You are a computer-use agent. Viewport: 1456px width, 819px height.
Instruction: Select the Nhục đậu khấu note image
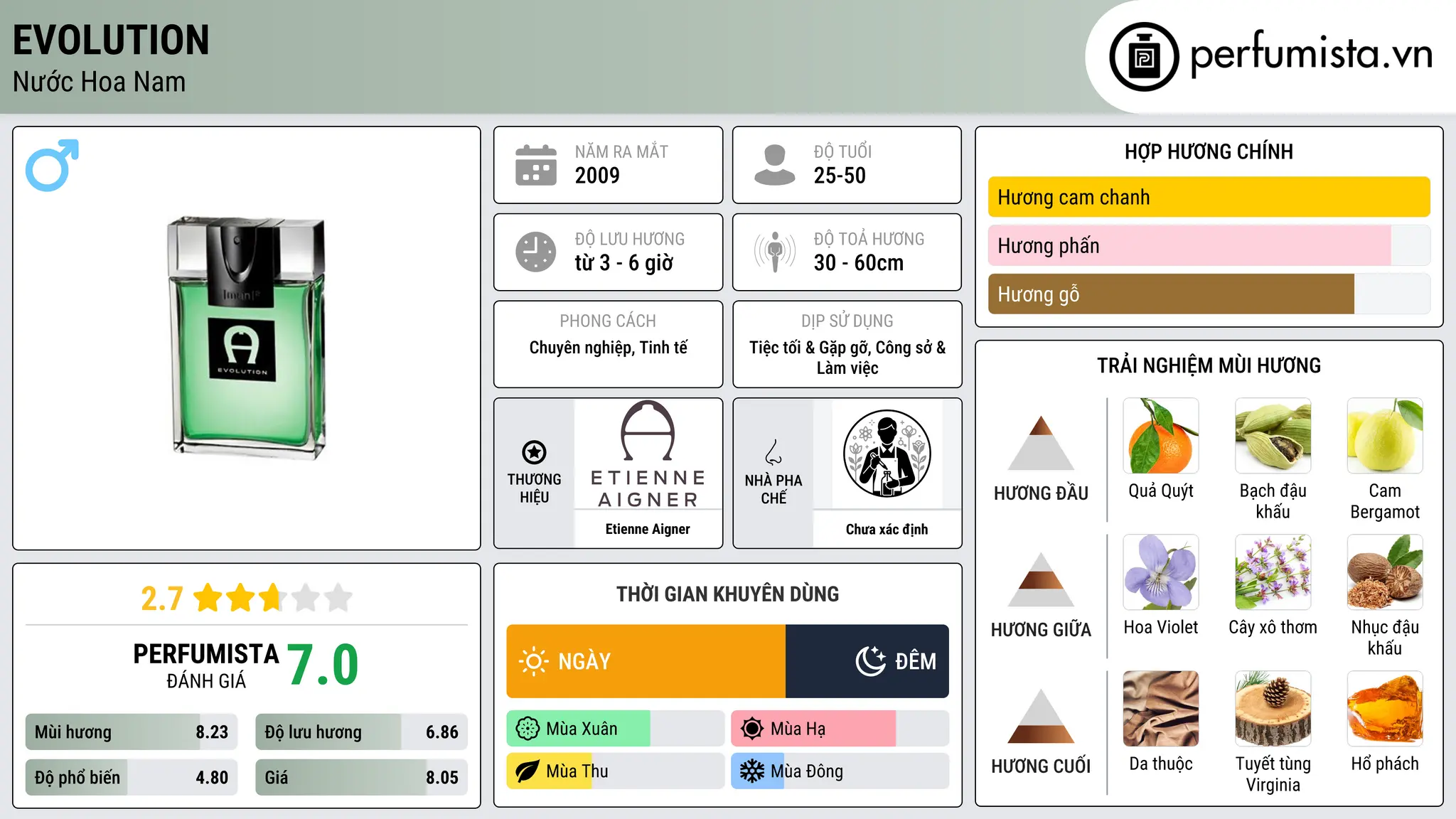click(x=1385, y=572)
